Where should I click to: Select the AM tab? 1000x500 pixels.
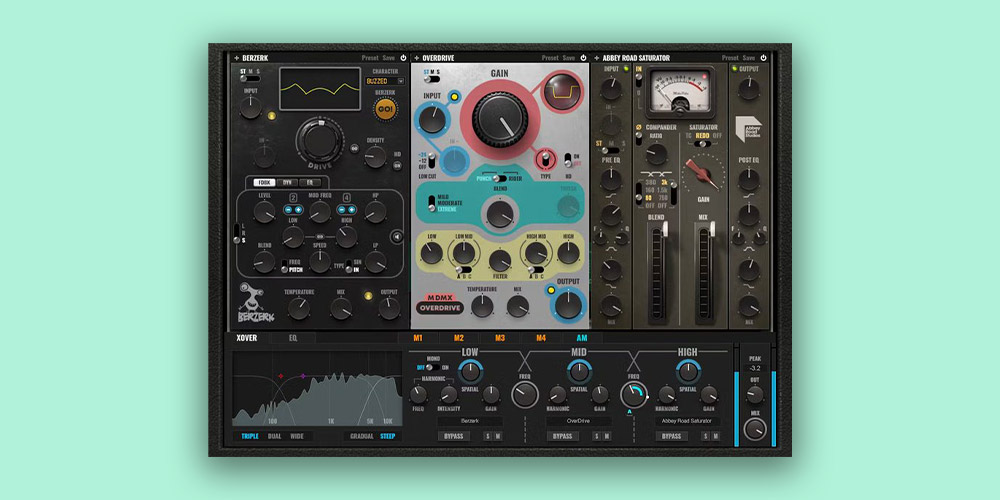582,339
